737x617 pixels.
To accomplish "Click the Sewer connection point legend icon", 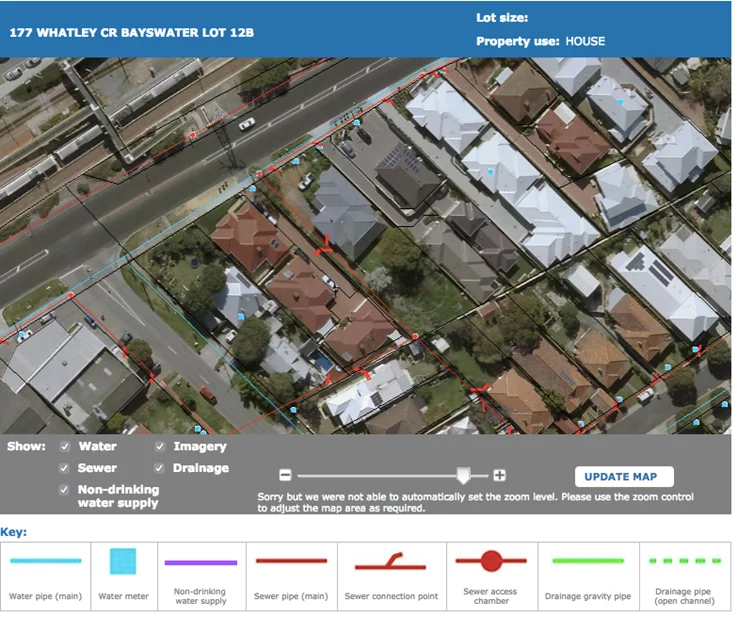I will (391, 562).
